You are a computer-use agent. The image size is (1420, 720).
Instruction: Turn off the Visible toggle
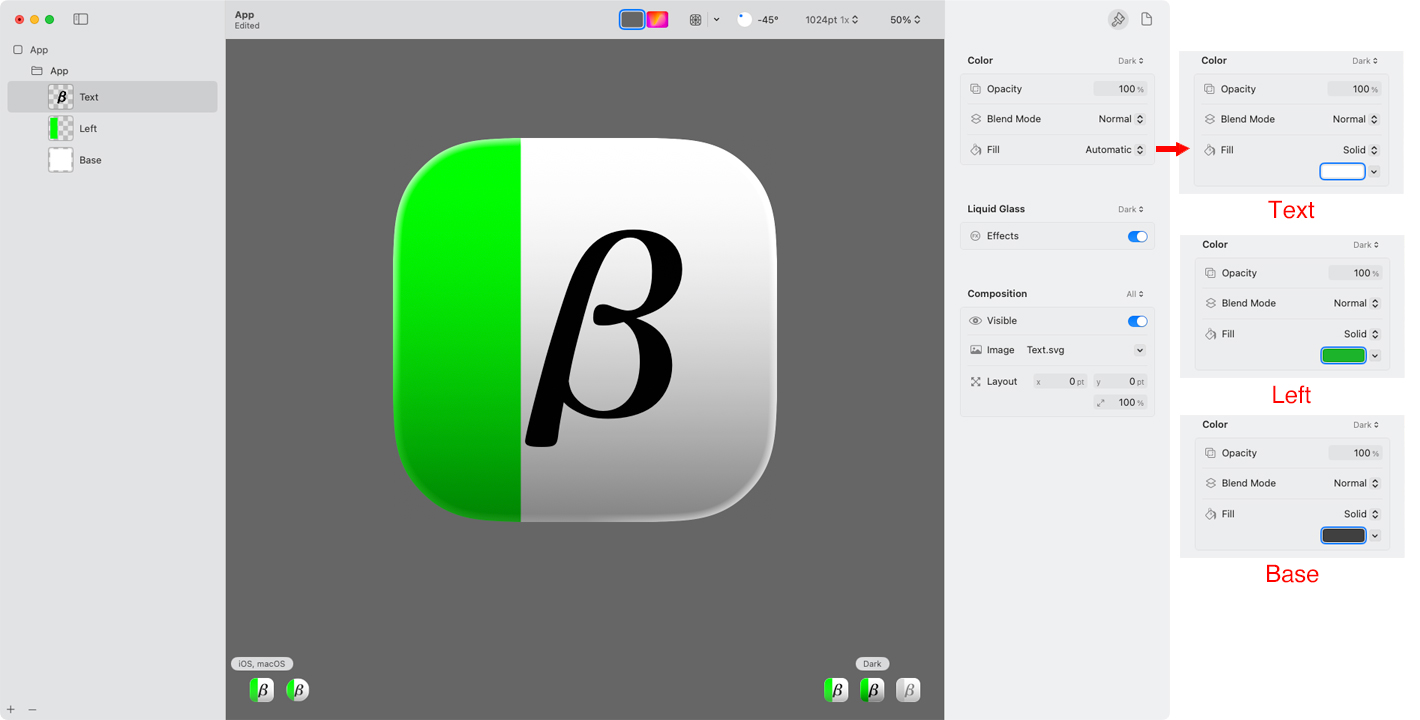(1137, 321)
